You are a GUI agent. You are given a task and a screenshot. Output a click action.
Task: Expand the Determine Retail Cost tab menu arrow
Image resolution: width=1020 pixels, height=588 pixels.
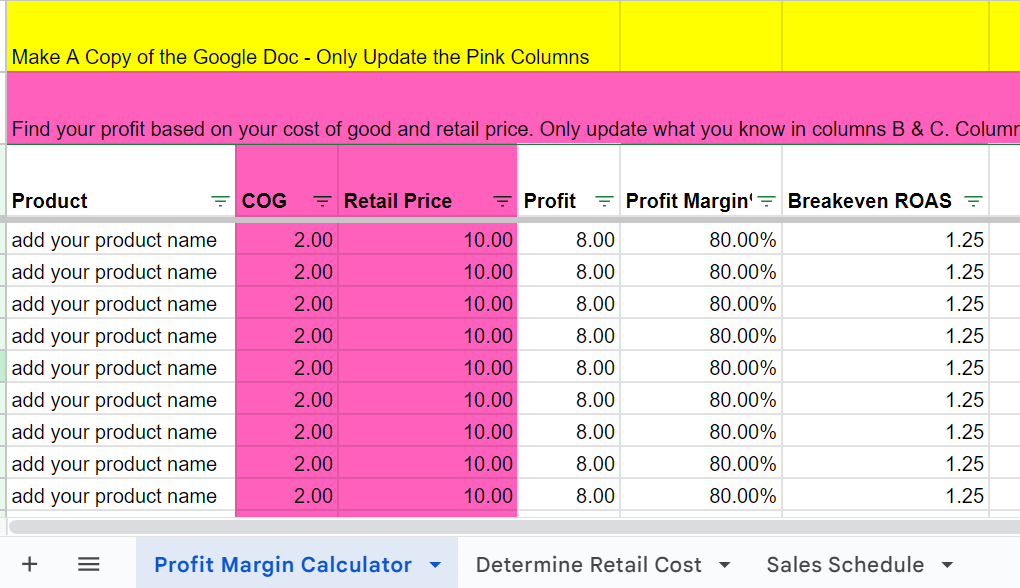point(725,565)
